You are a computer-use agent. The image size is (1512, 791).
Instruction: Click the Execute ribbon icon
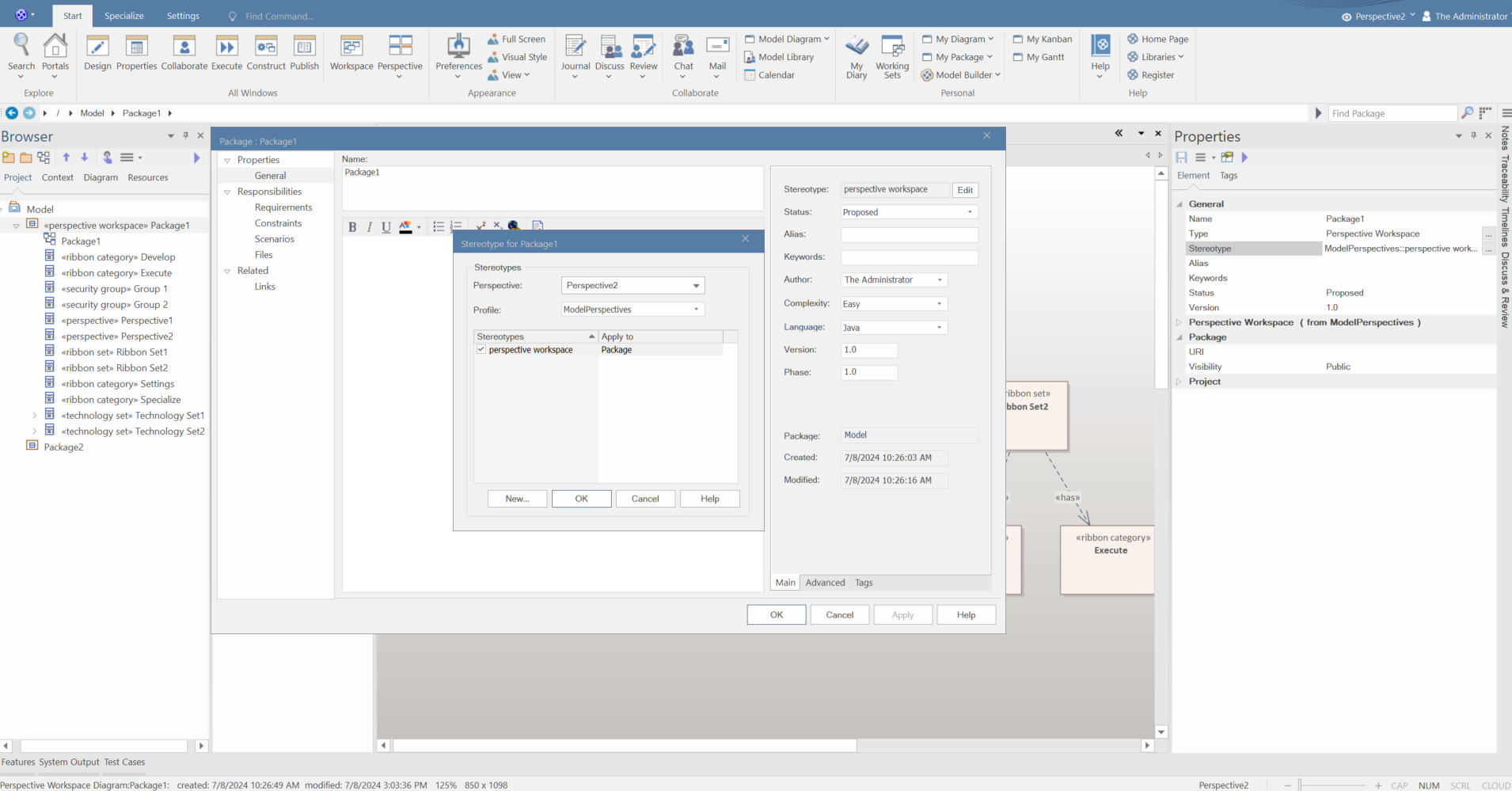pos(227,52)
